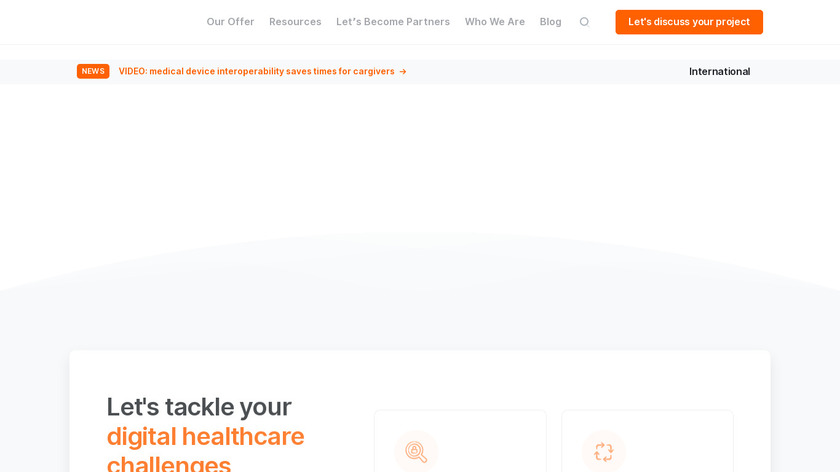The image size is (840, 472).
Task: Go to the Blog page
Action: pos(550,22)
